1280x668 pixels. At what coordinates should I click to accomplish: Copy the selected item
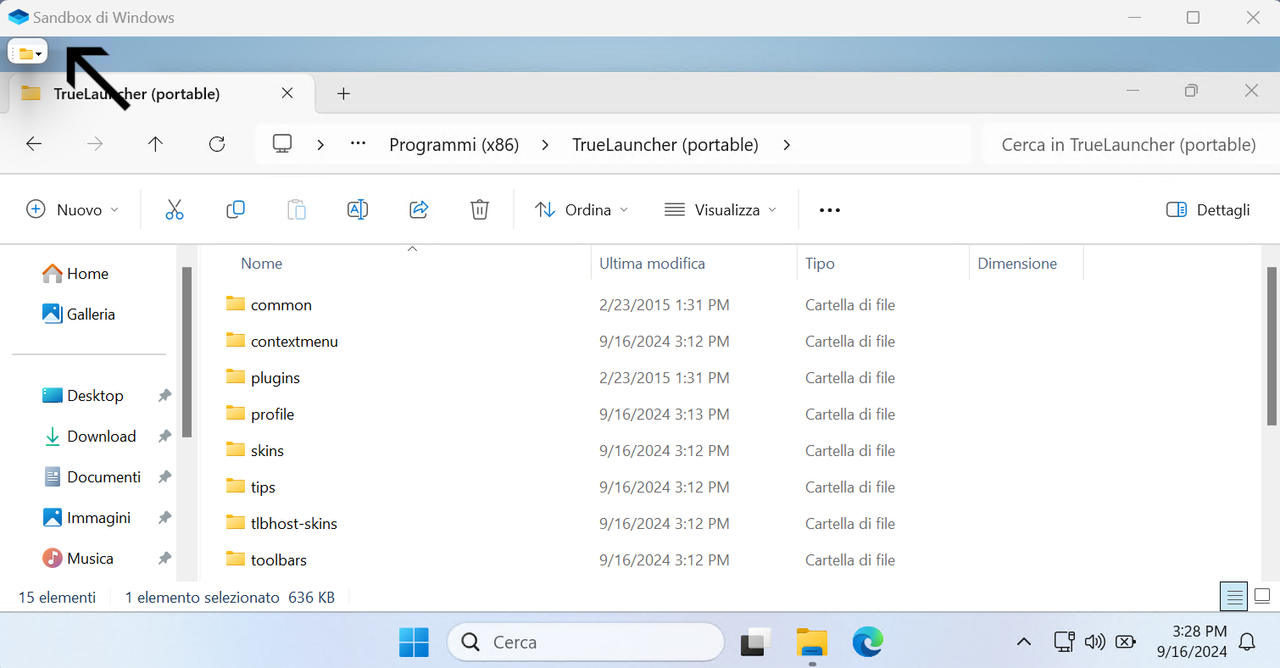pos(236,210)
